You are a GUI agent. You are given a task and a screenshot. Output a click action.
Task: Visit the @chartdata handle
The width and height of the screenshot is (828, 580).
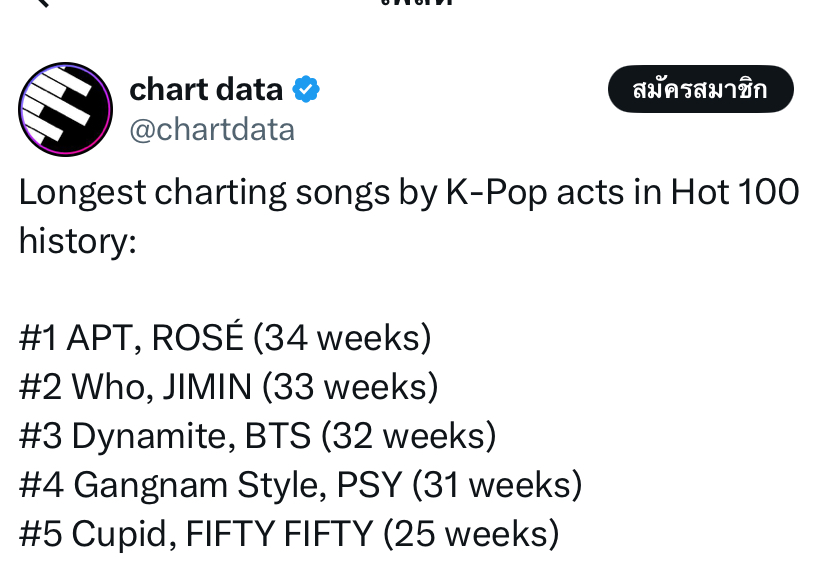[x=212, y=130]
